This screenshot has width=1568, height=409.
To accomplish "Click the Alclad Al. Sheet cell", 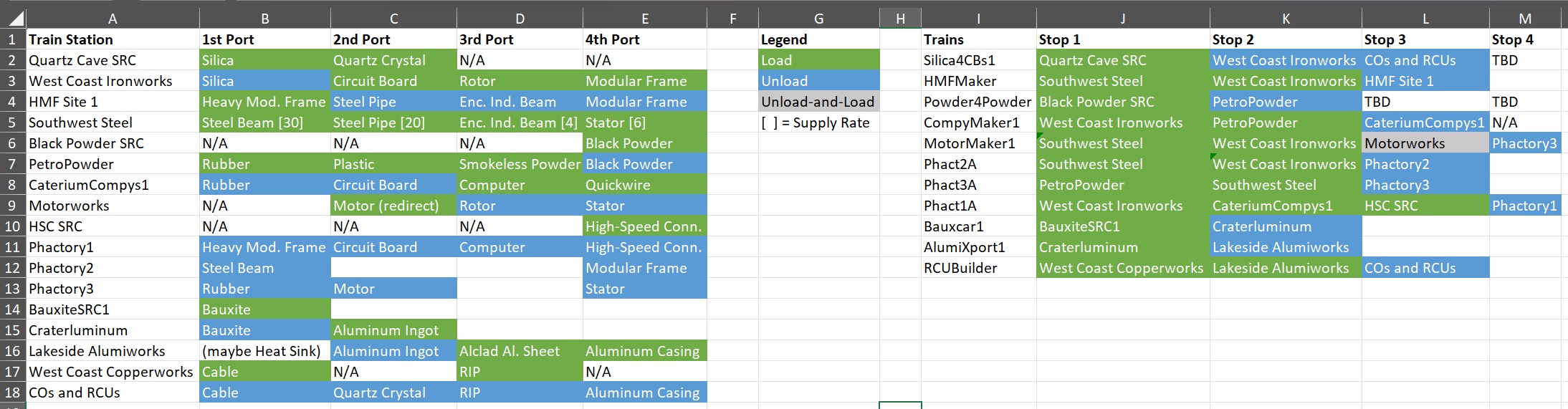I will pos(520,351).
